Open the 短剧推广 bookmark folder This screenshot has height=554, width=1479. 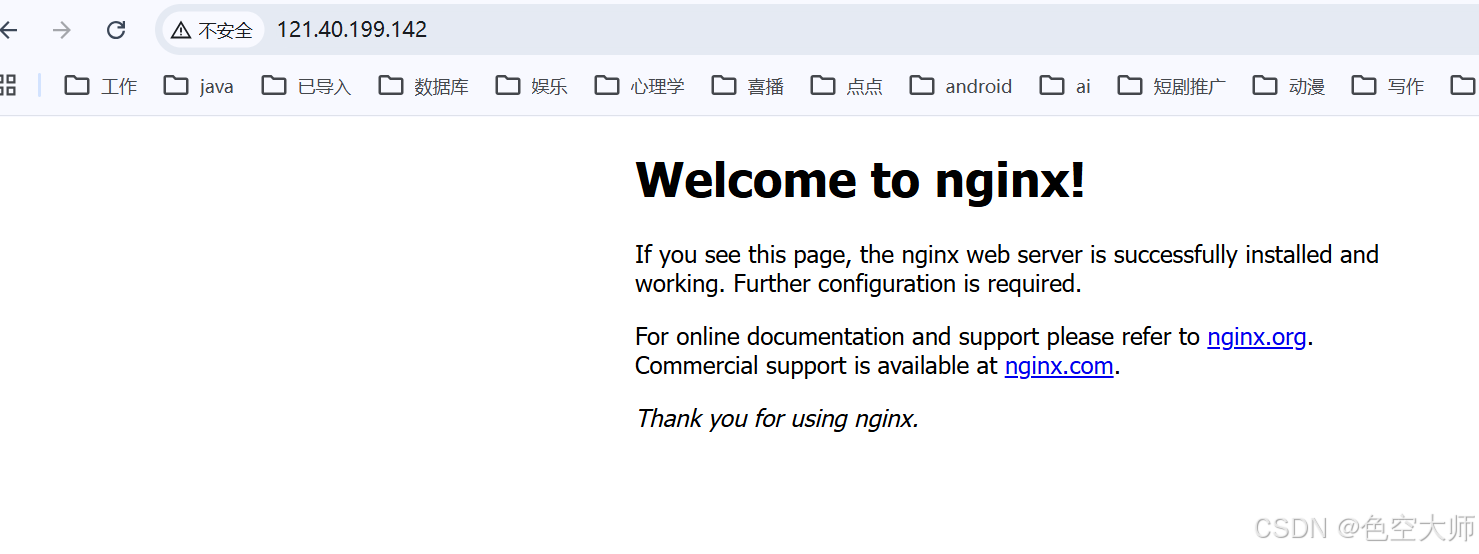point(1171,86)
